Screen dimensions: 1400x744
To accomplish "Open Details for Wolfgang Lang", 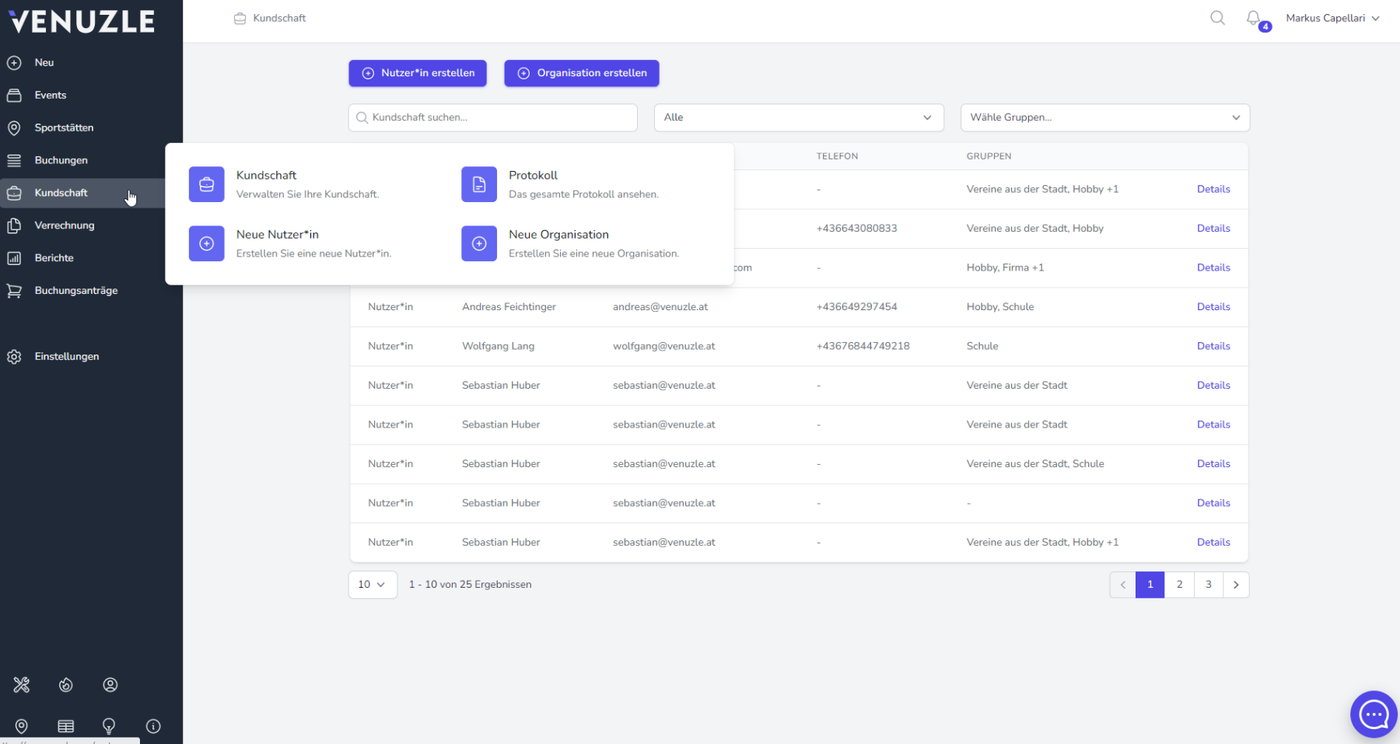I will tap(1213, 346).
